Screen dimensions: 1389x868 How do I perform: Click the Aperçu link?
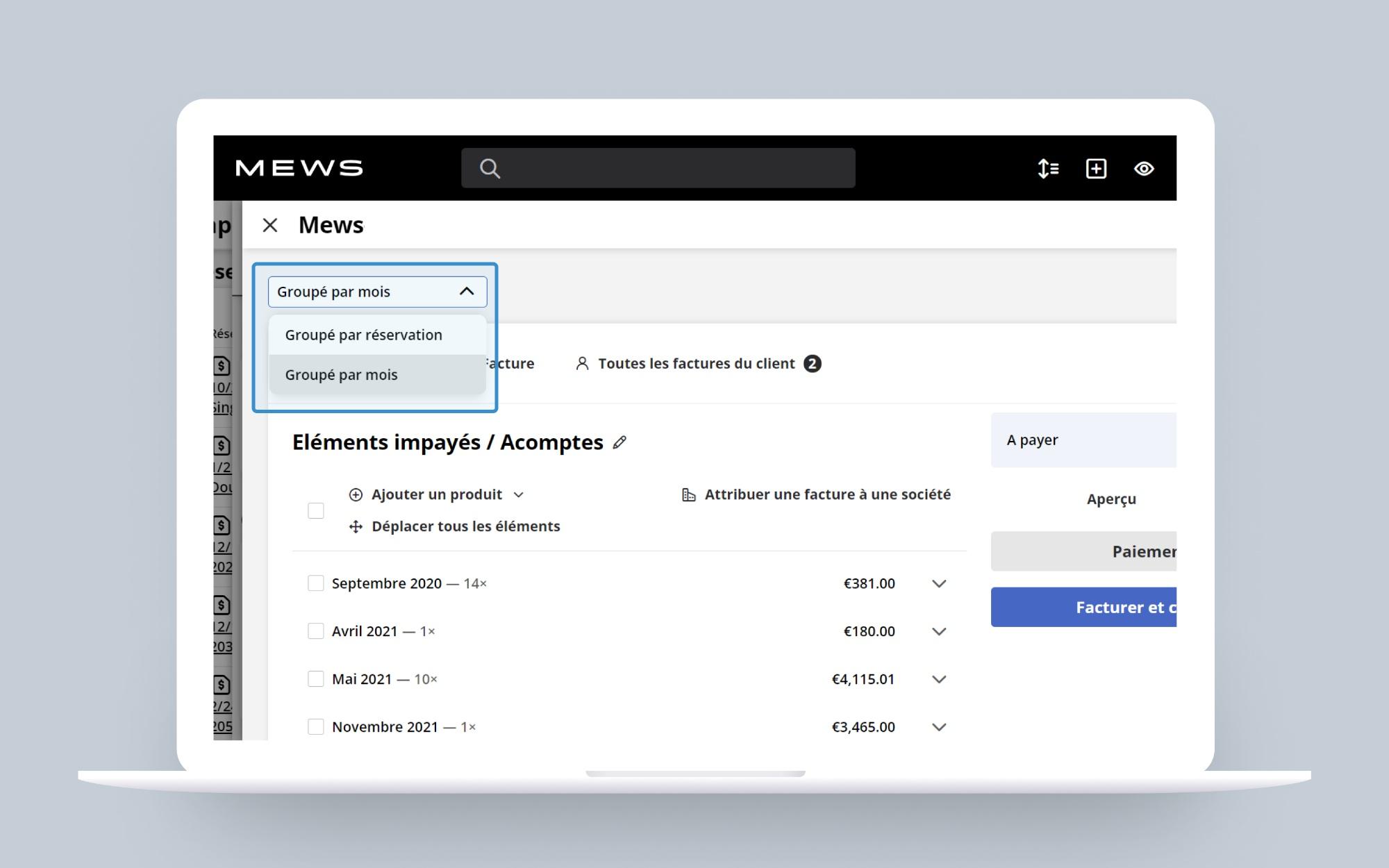point(1111,499)
